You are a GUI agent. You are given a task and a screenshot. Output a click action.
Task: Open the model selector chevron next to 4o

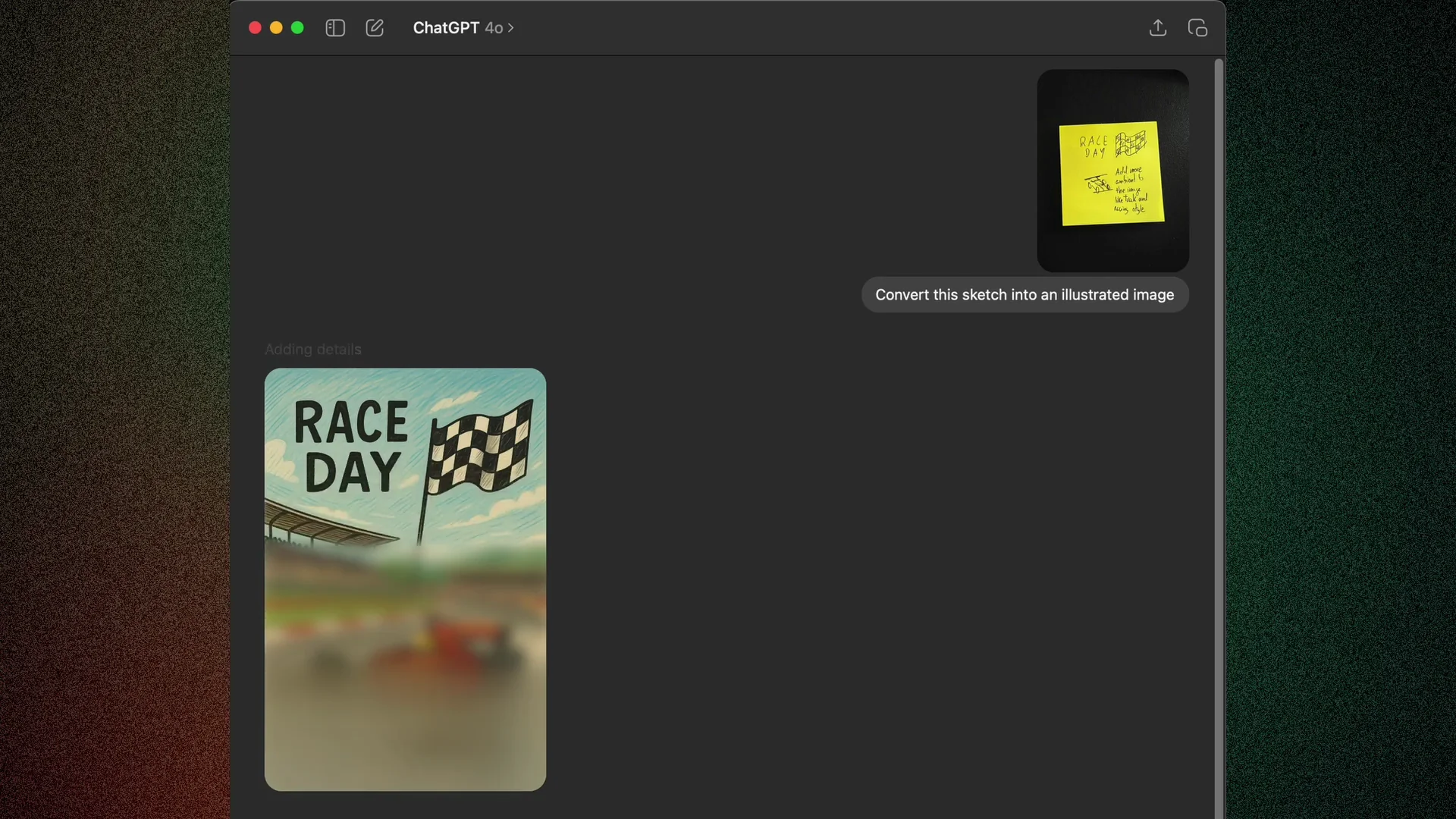coord(511,28)
